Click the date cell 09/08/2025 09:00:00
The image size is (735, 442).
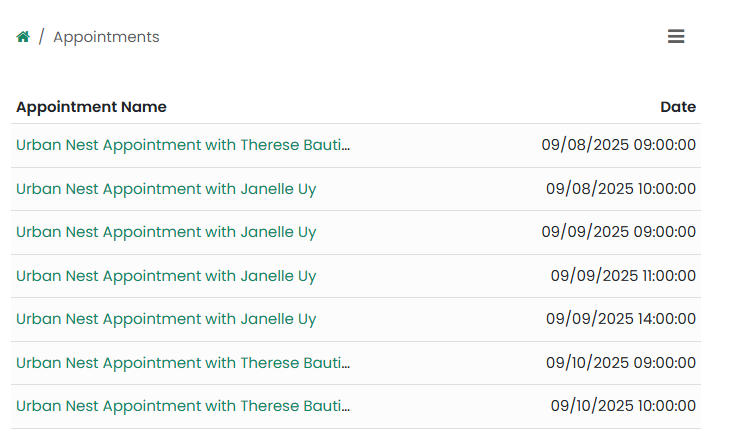[619, 145]
